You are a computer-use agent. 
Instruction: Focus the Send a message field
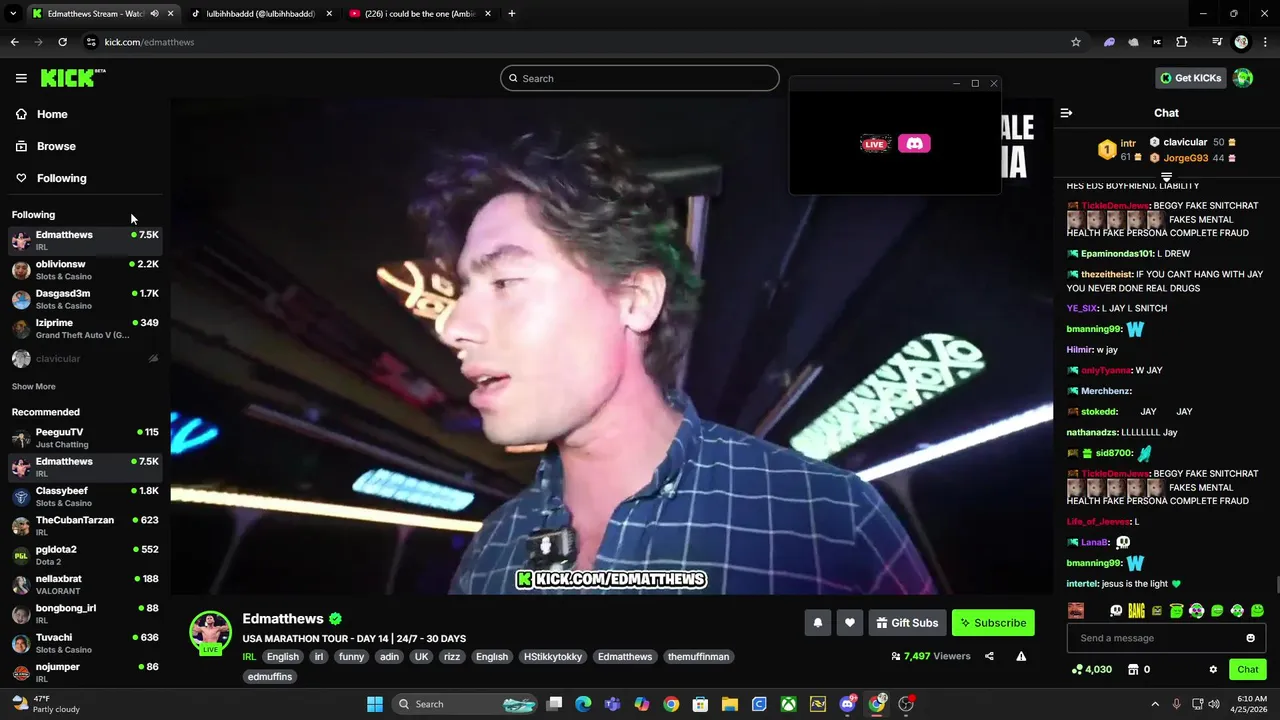1166,638
